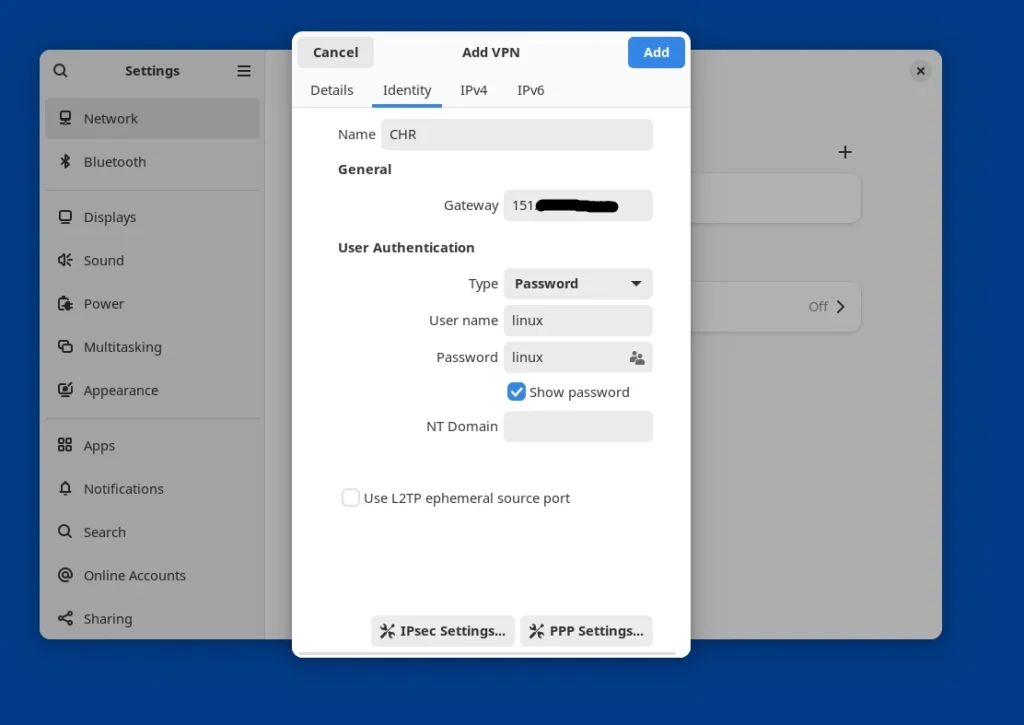
Task: Click the password storage options icon
Action: tap(636, 357)
